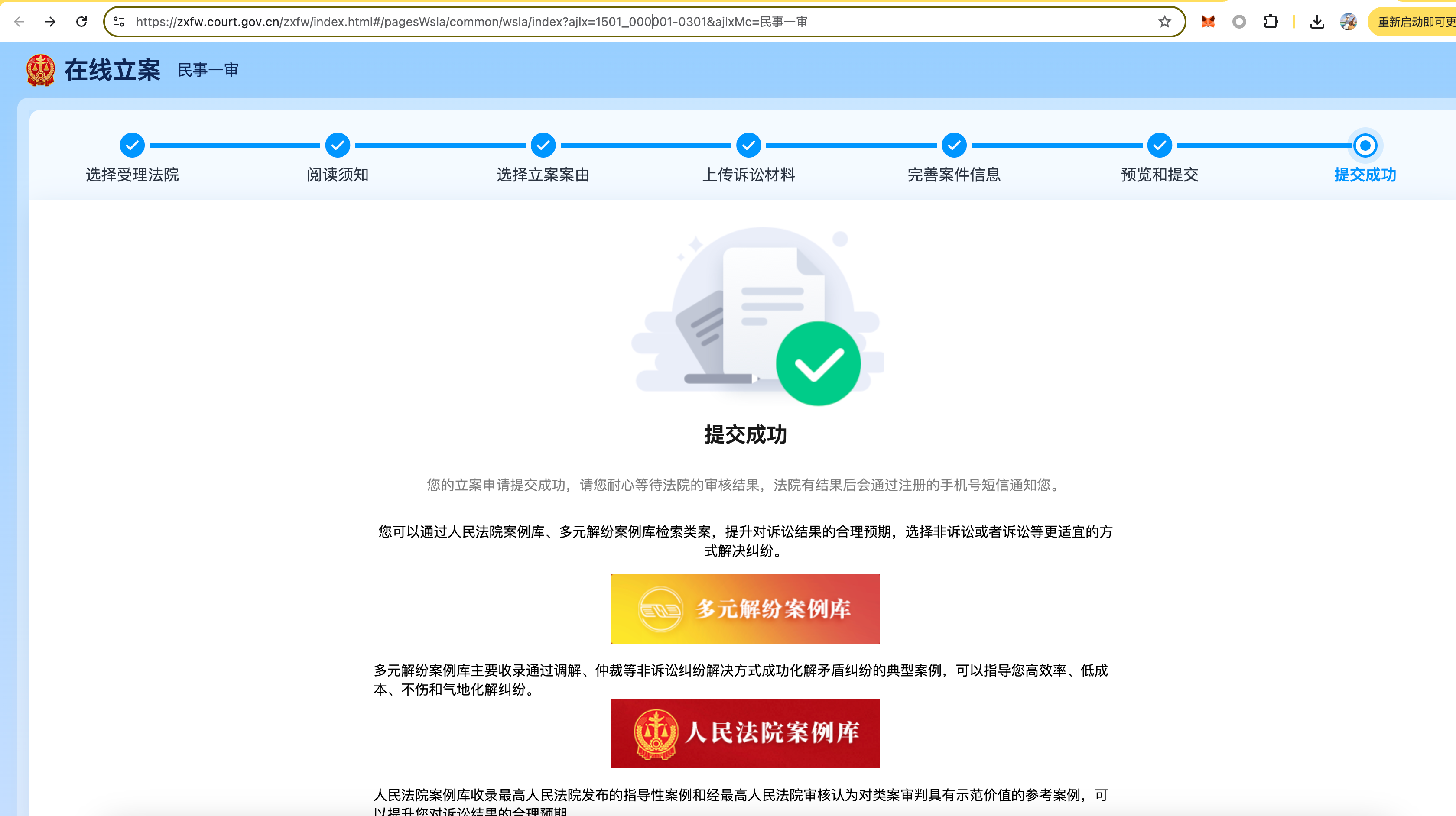Screen dimensions: 1456x816
Task: Click the 提交成功 current step marker
Action: click(1365, 145)
